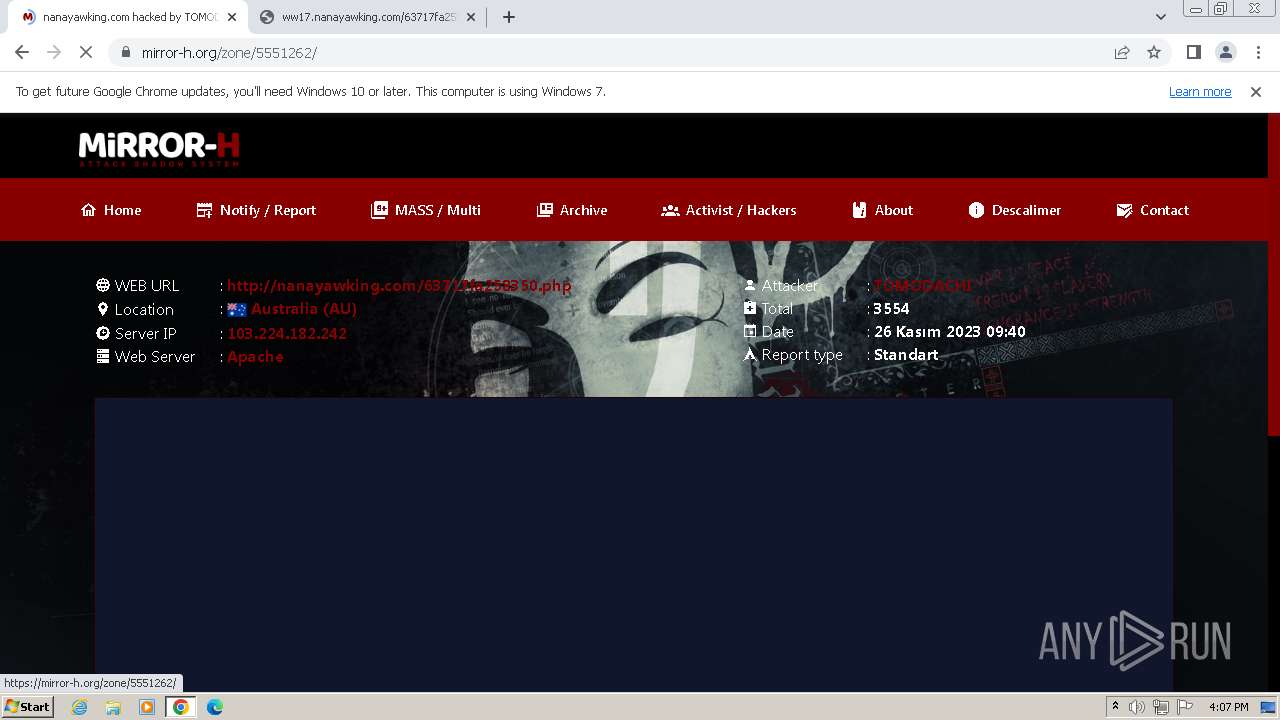
Task: Open the Archive page
Action: [x=572, y=210]
